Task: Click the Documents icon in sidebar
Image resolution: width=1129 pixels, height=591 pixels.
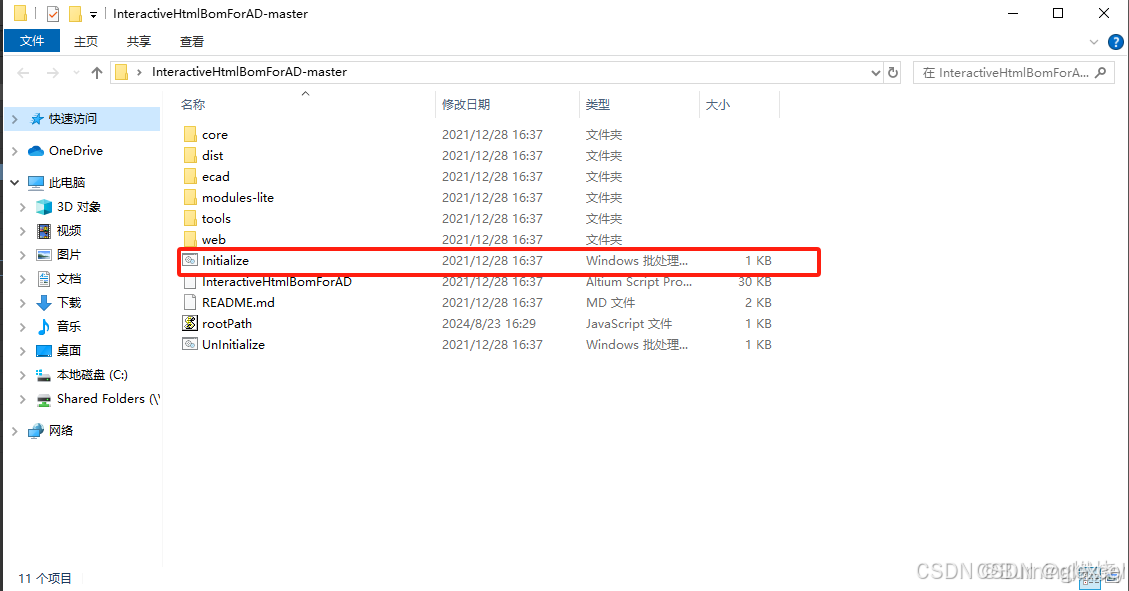Action: (44, 279)
